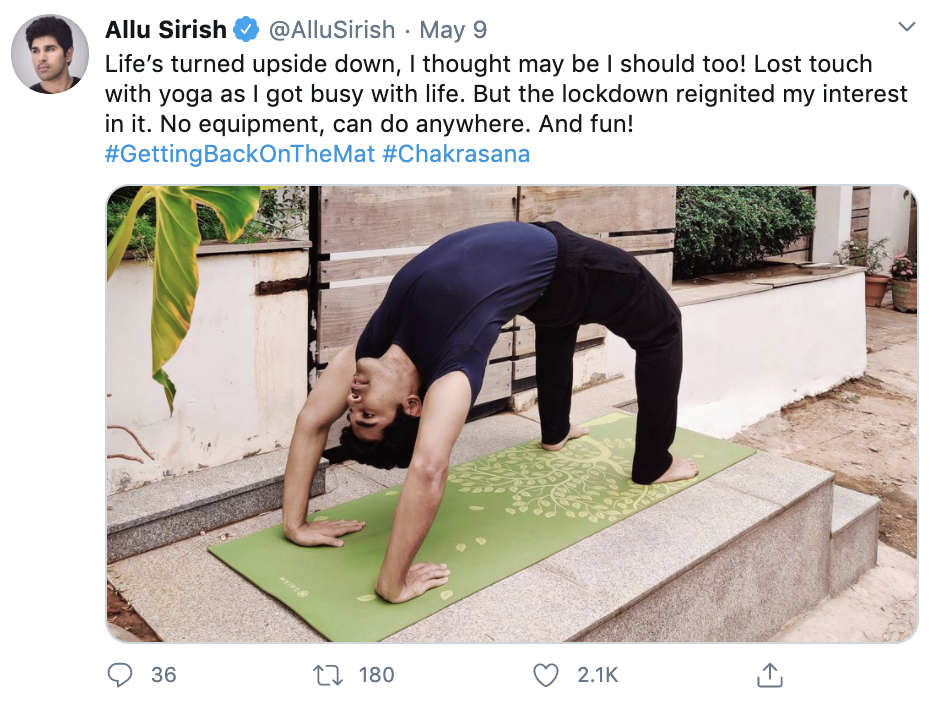
Task: Click the Allu Sirish display name
Action: coord(166,30)
